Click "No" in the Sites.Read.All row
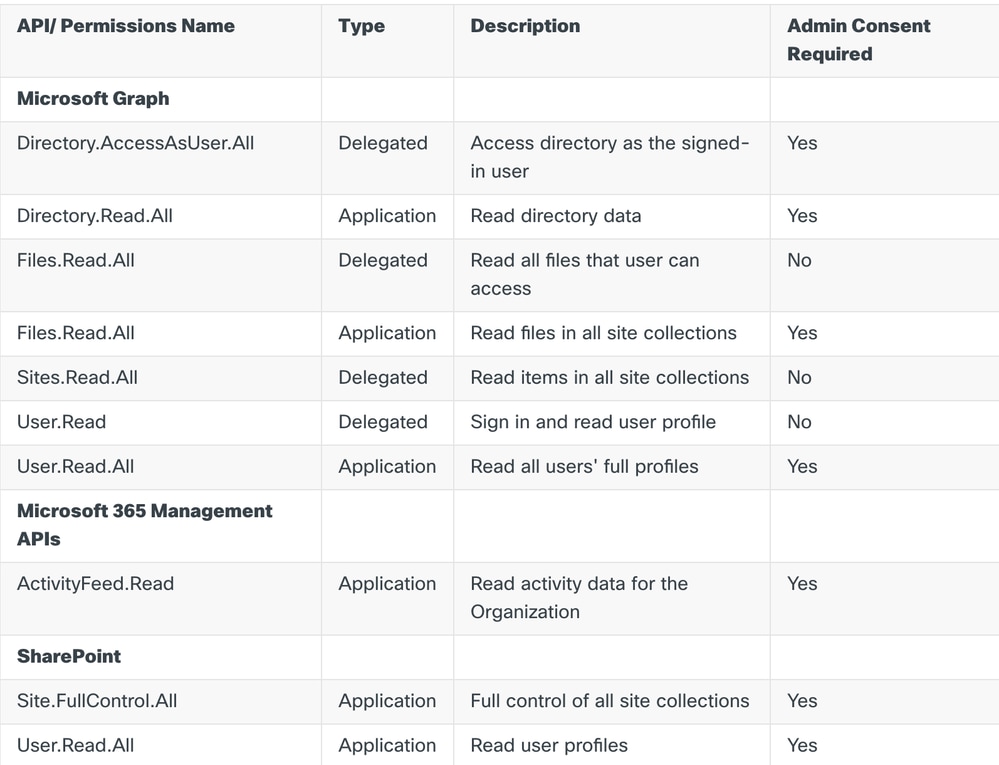The height and width of the screenshot is (765, 999). [x=800, y=378]
